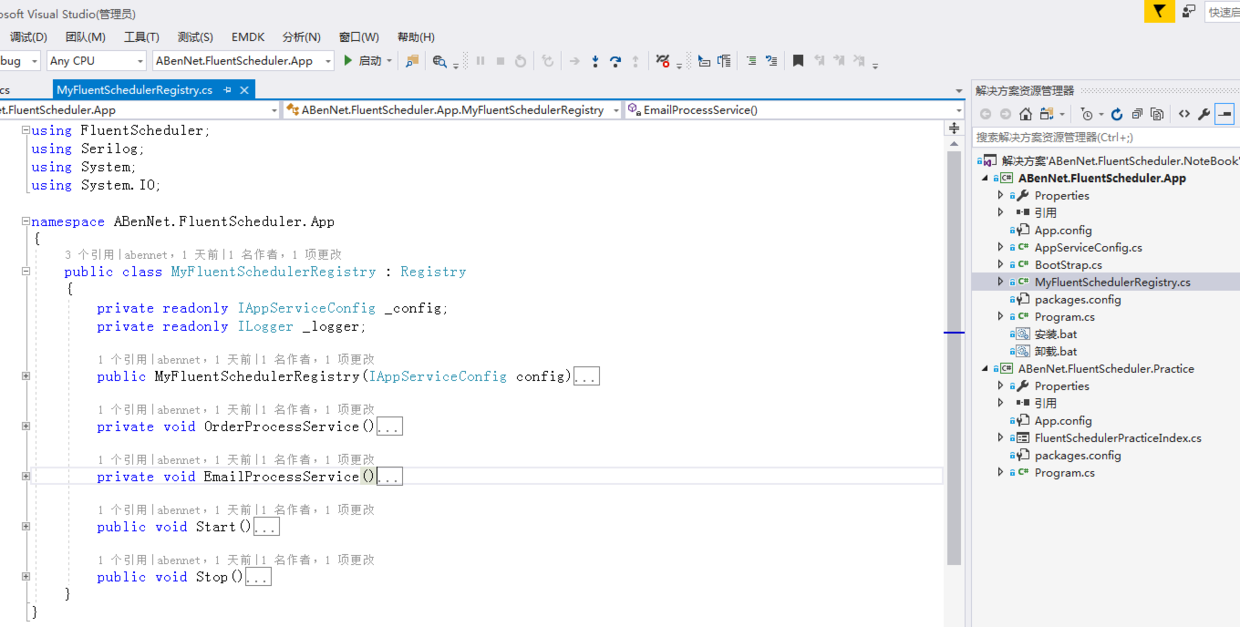Viewport: 1240px width, 627px height.
Task: Expand BootStrap.cs node in Solution Explorer
Action: (x=1001, y=265)
